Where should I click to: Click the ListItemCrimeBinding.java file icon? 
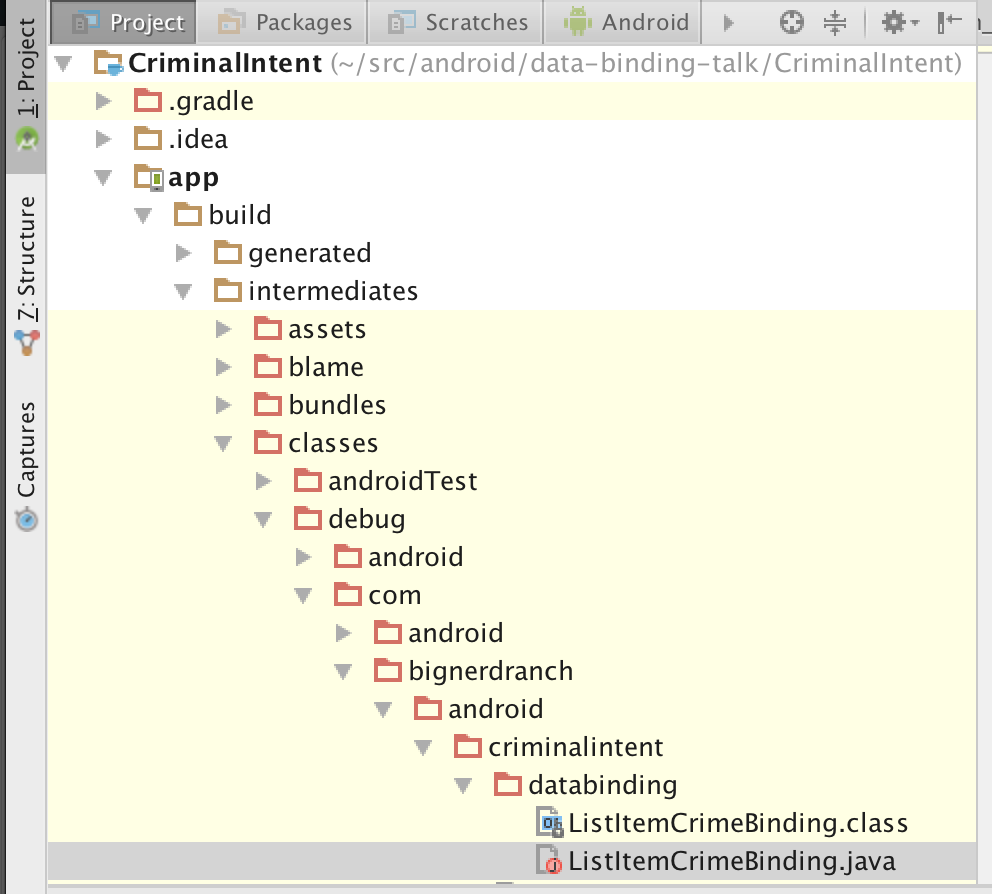pos(549,860)
